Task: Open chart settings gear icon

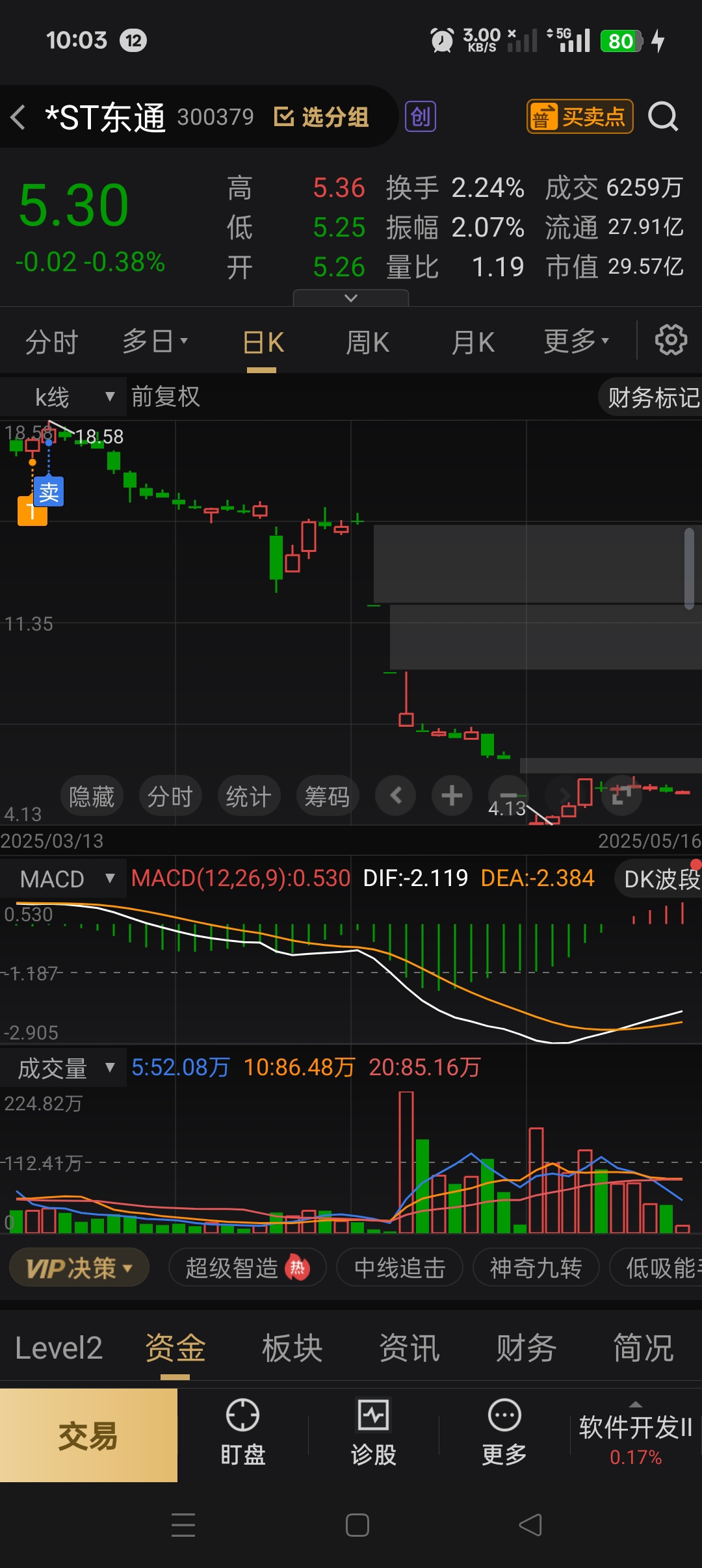Action: point(671,340)
